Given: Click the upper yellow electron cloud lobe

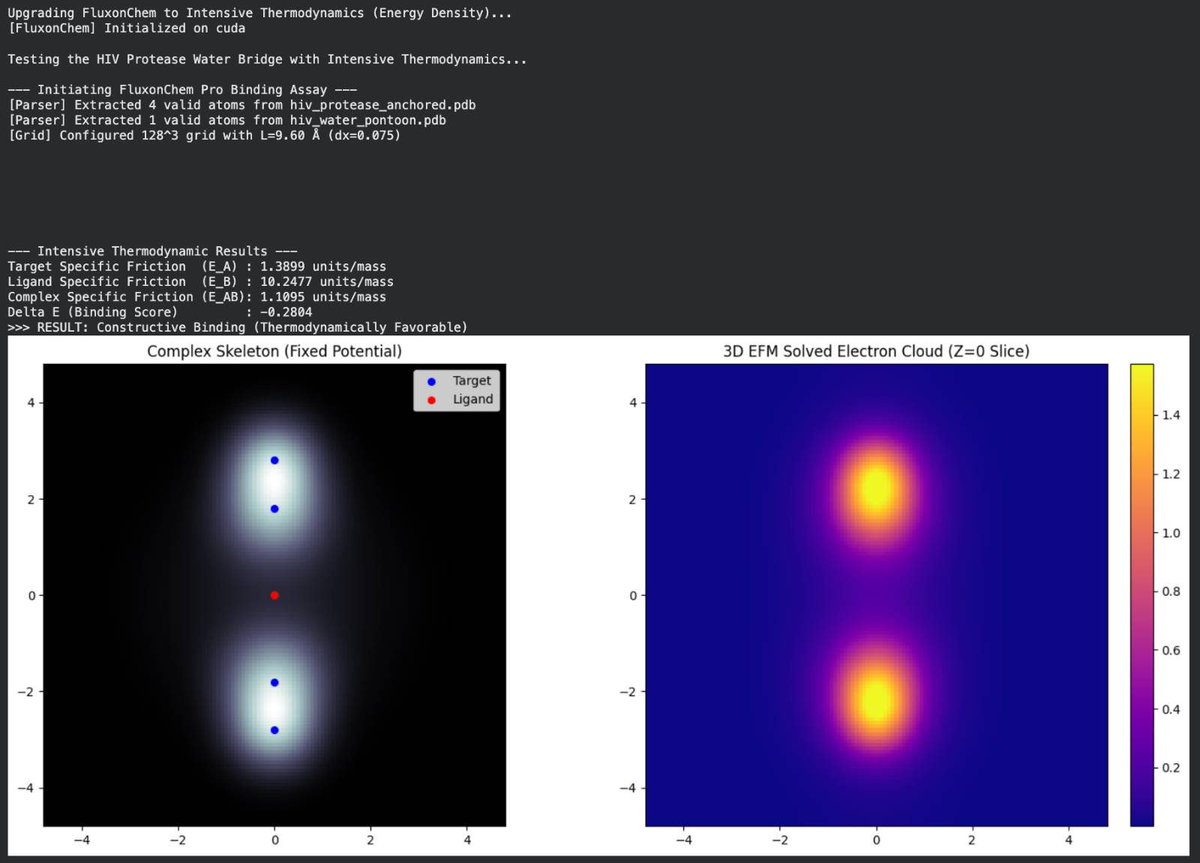Looking at the screenshot, I should pyautogui.click(x=876, y=488).
